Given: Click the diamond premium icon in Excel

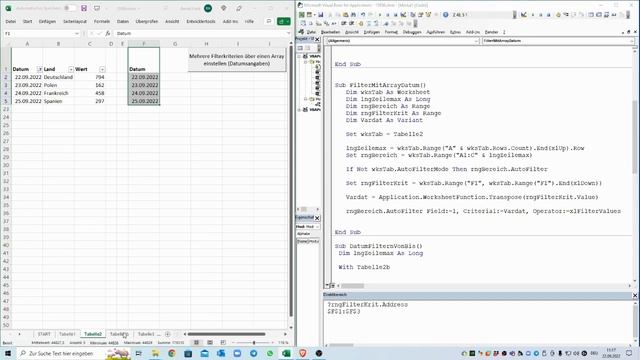Looking at the screenshot, I should tap(224, 8).
